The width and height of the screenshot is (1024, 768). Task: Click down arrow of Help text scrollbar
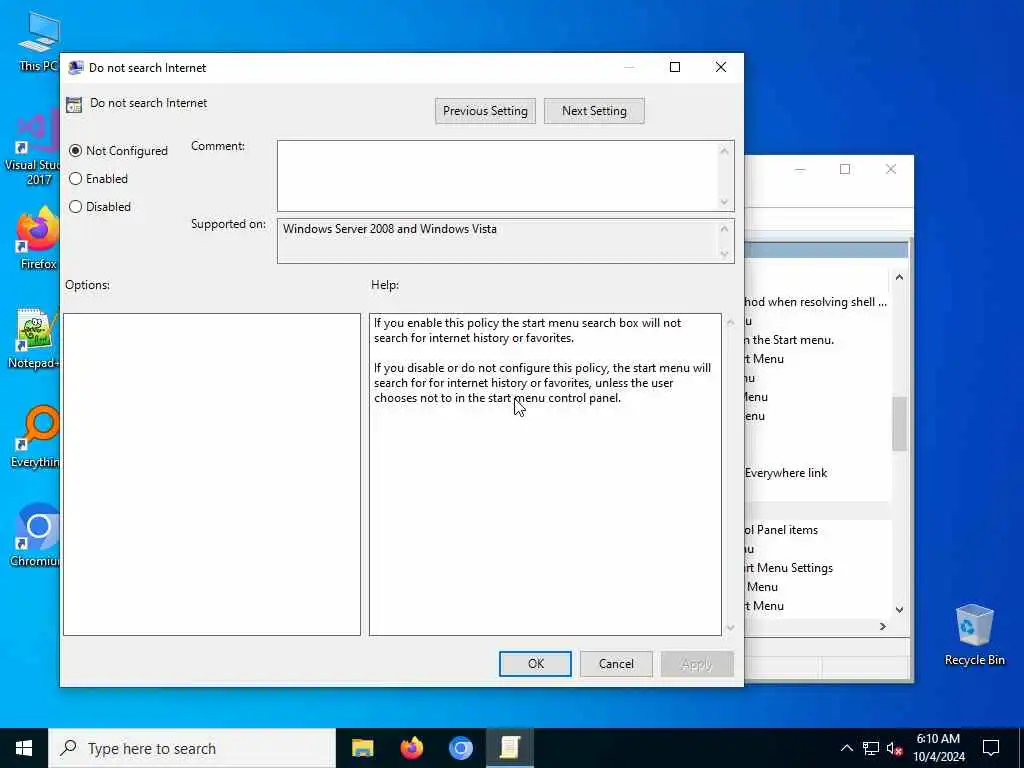click(x=731, y=628)
